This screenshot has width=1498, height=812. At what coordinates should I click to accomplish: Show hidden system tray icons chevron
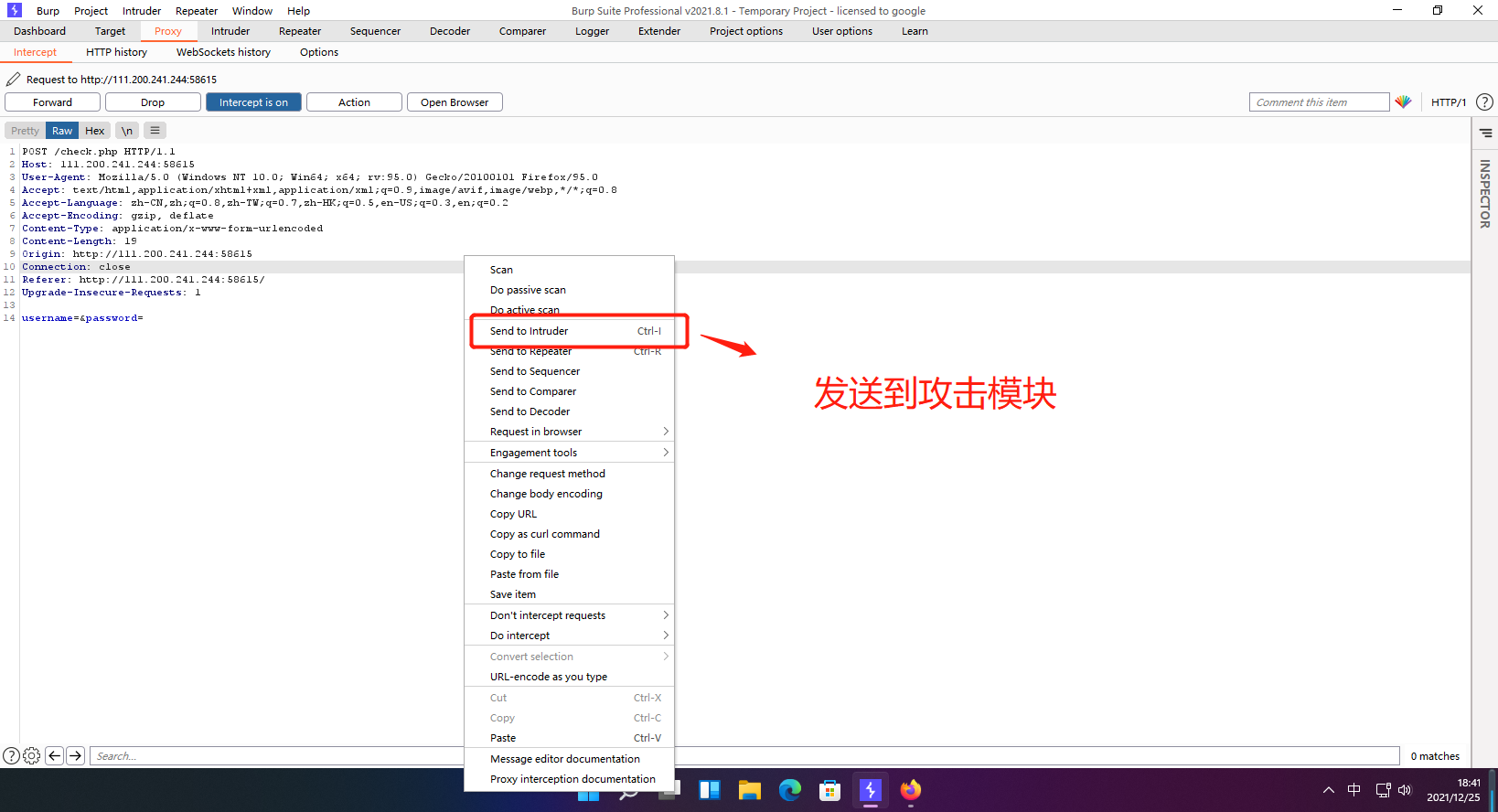pos(1329,790)
